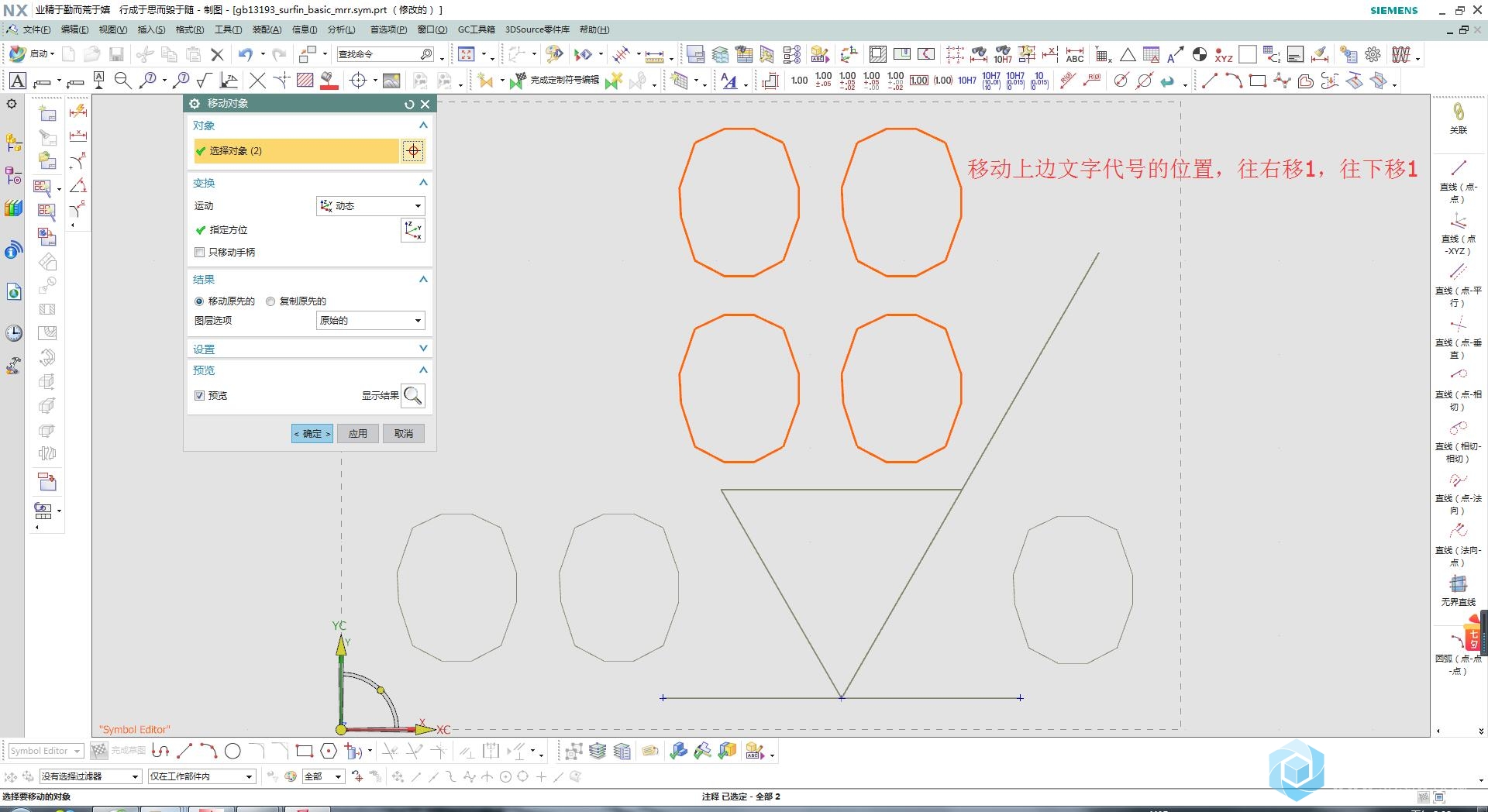1488x812 pixels.
Task: Select the Note text 'A' tool
Action: click(x=17, y=81)
